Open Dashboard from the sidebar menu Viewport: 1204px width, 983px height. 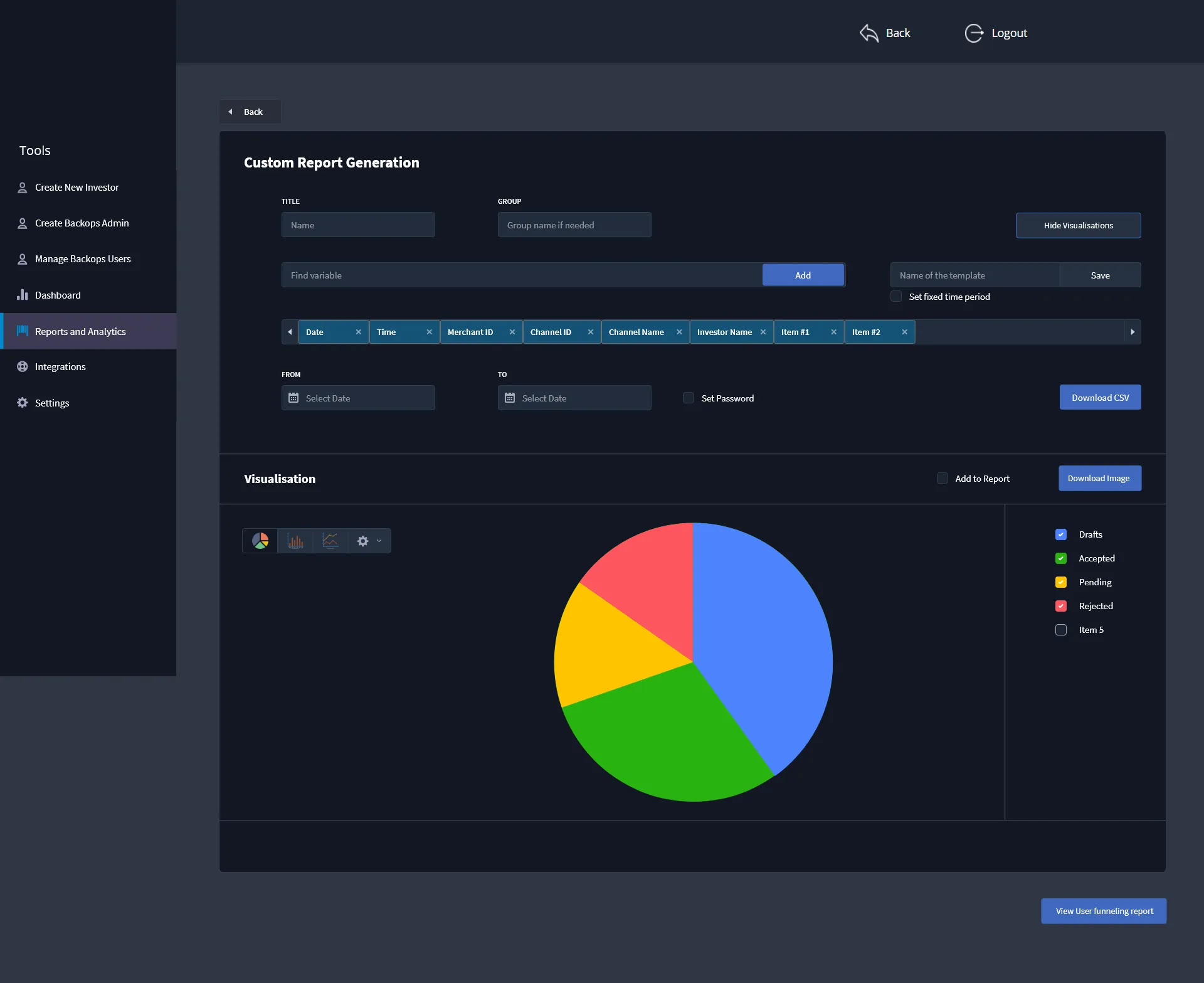pyautogui.click(x=58, y=295)
